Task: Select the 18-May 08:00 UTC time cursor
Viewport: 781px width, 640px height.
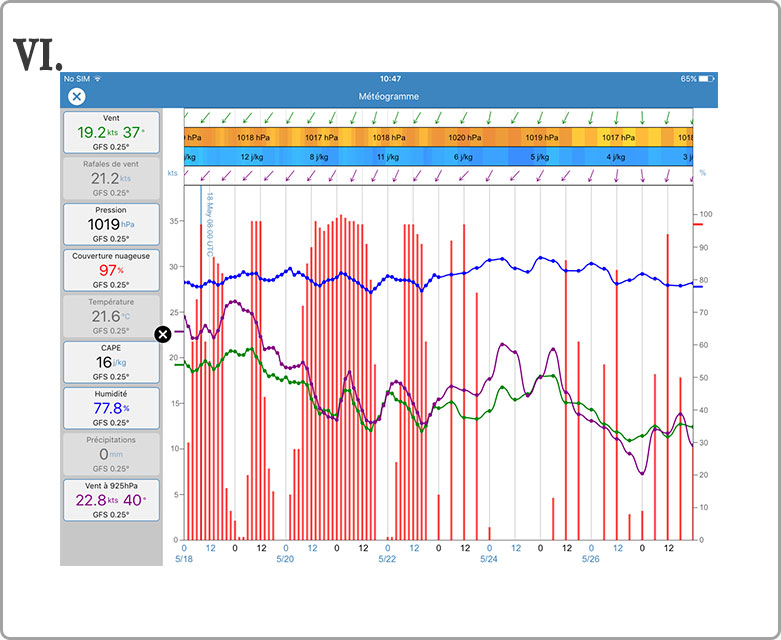Action: pos(210,224)
